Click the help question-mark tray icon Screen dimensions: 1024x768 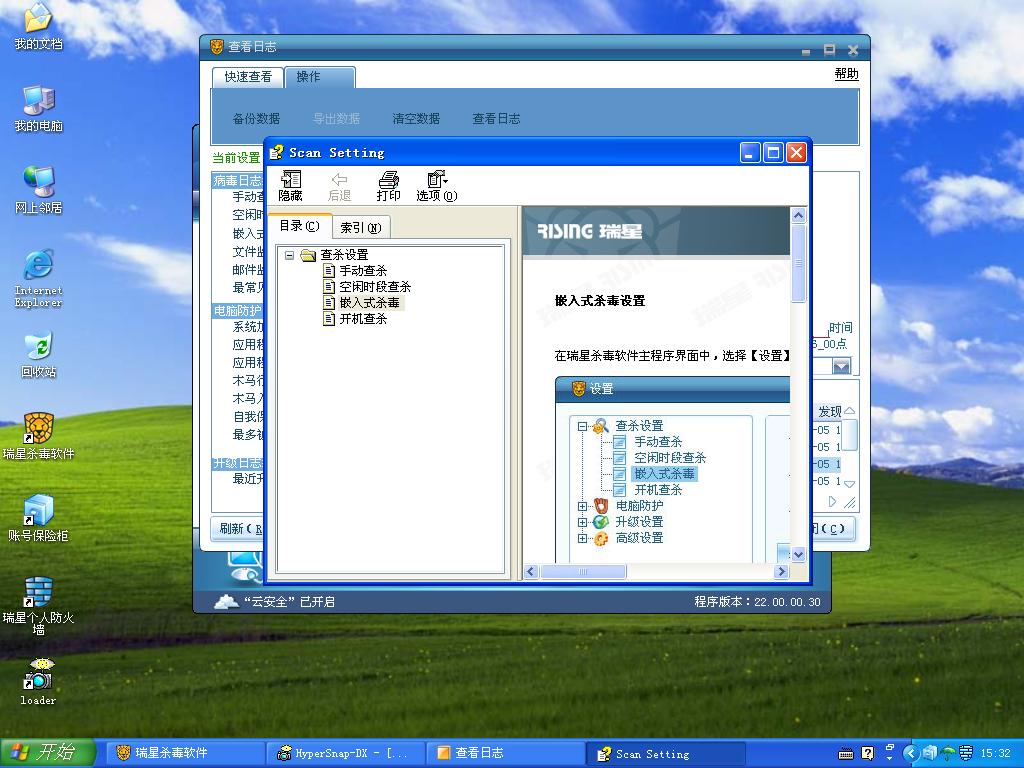[x=867, y=754]
